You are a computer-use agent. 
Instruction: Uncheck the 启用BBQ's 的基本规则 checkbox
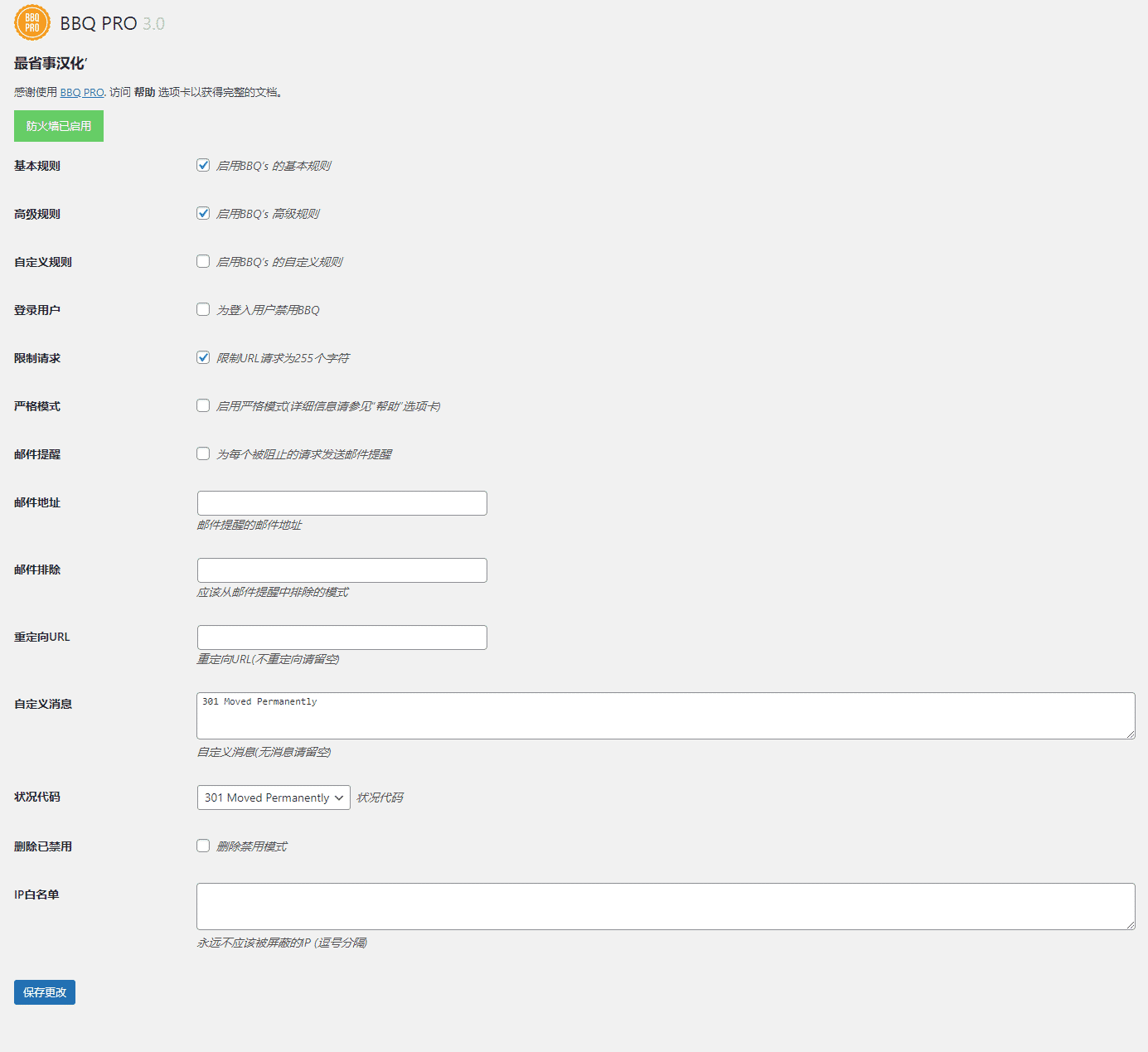[x=203, y=165]
